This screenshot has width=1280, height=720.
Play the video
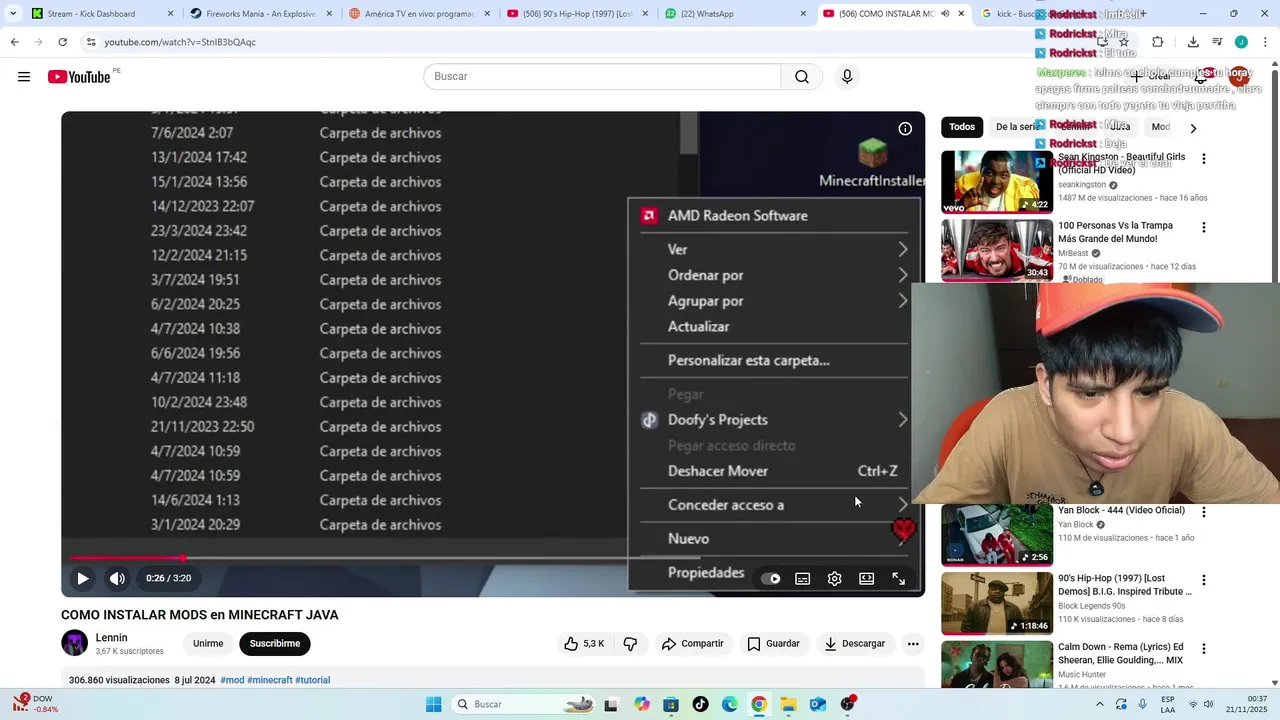83,578
